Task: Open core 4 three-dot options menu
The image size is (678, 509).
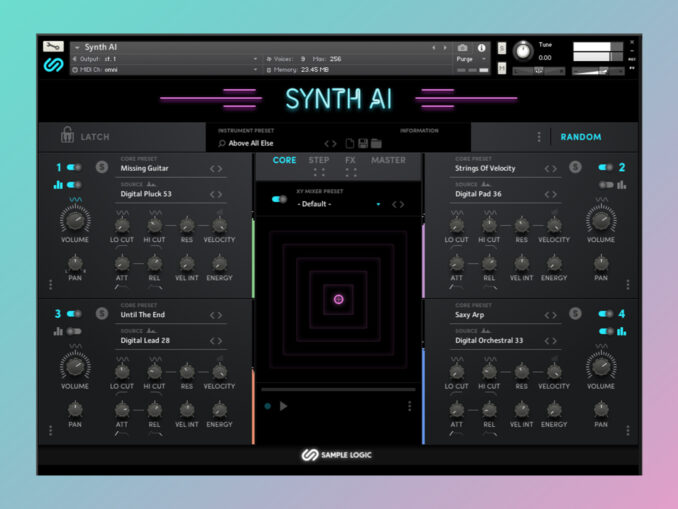Action: [627, 431]
